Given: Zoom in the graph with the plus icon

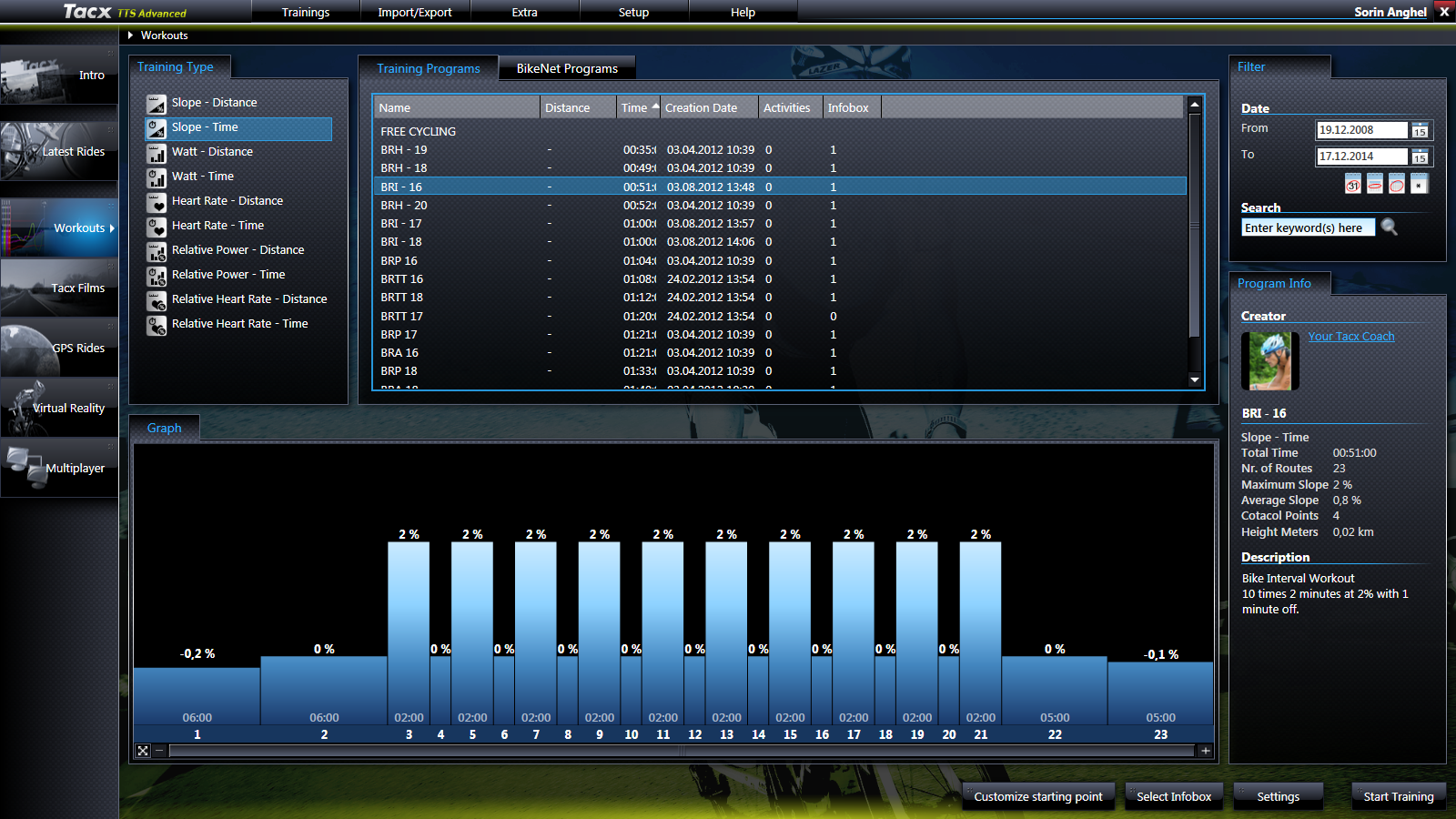Looking at the screenshot, I should (1206, 751).
